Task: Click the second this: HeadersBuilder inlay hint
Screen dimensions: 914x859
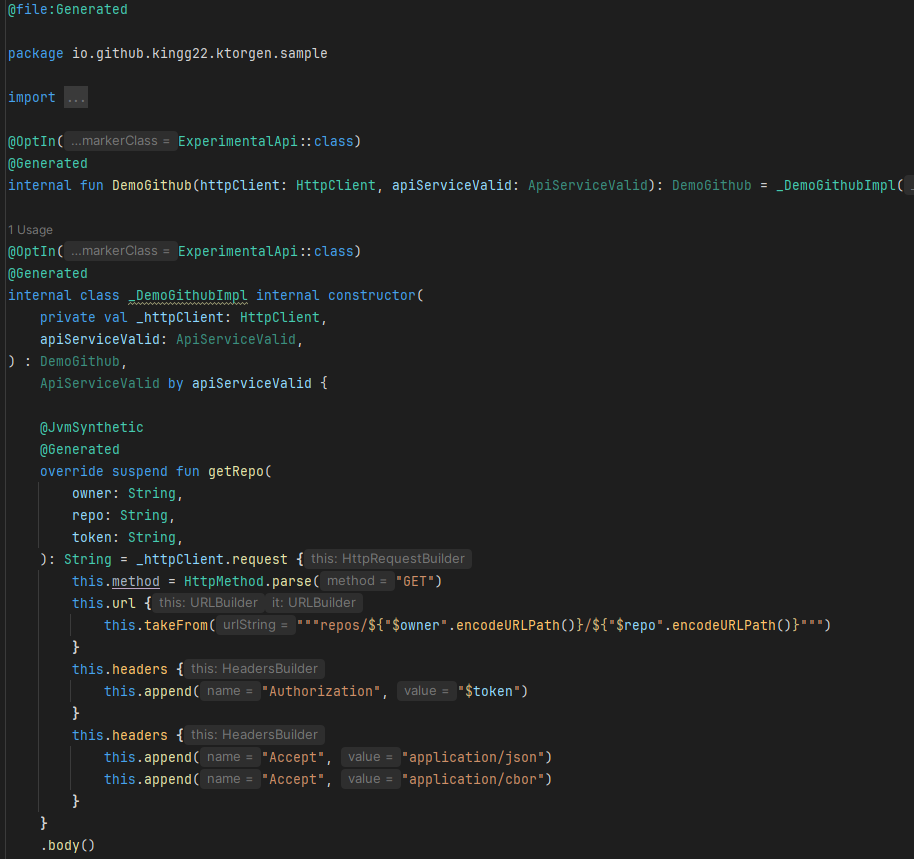Action: point(254,734)
